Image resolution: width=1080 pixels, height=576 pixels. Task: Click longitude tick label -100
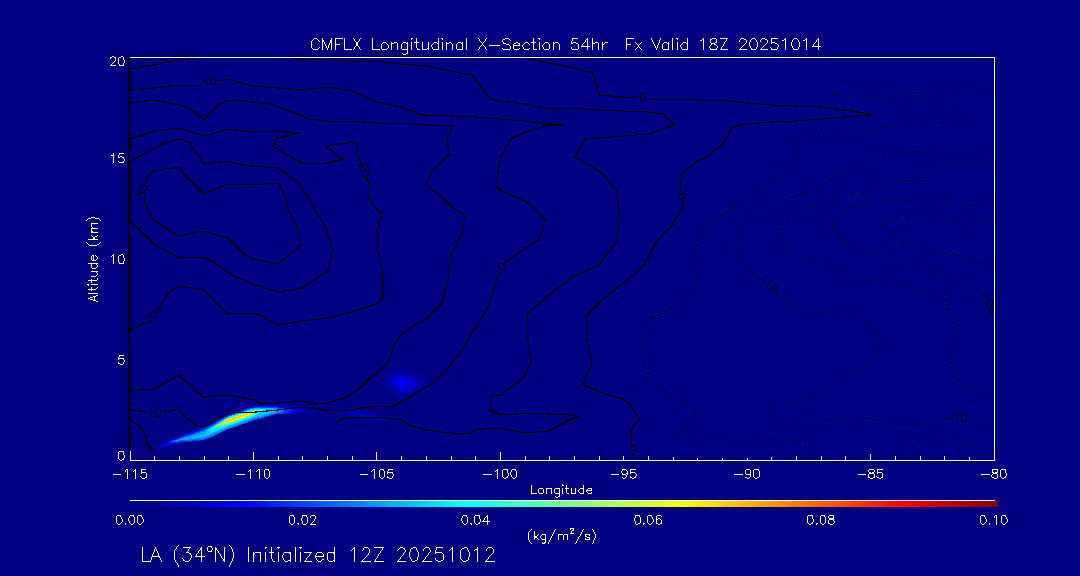[x=499, y=474]
